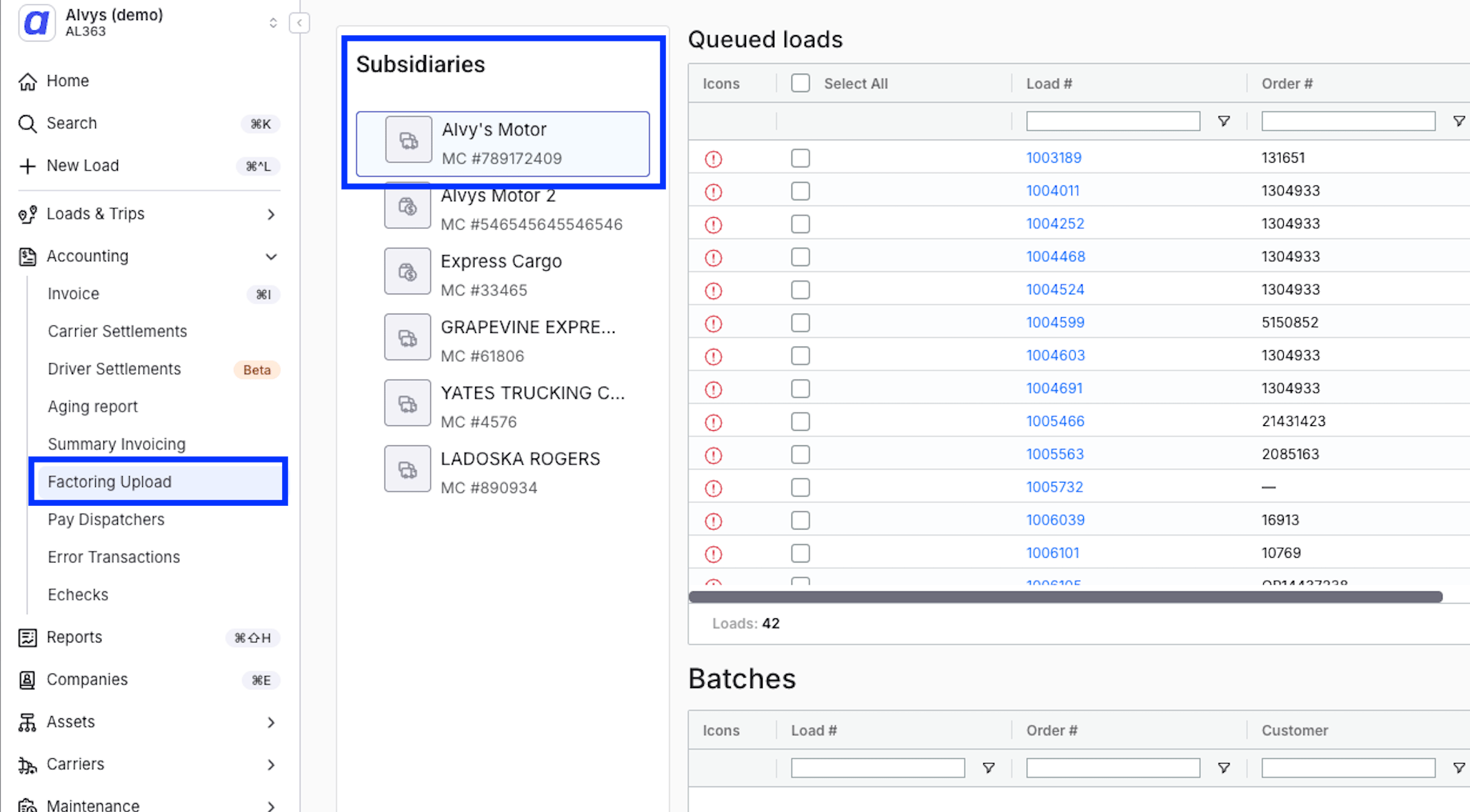Select the checkbox for load 1005466
1470x812 pixels.
(801, 421)
